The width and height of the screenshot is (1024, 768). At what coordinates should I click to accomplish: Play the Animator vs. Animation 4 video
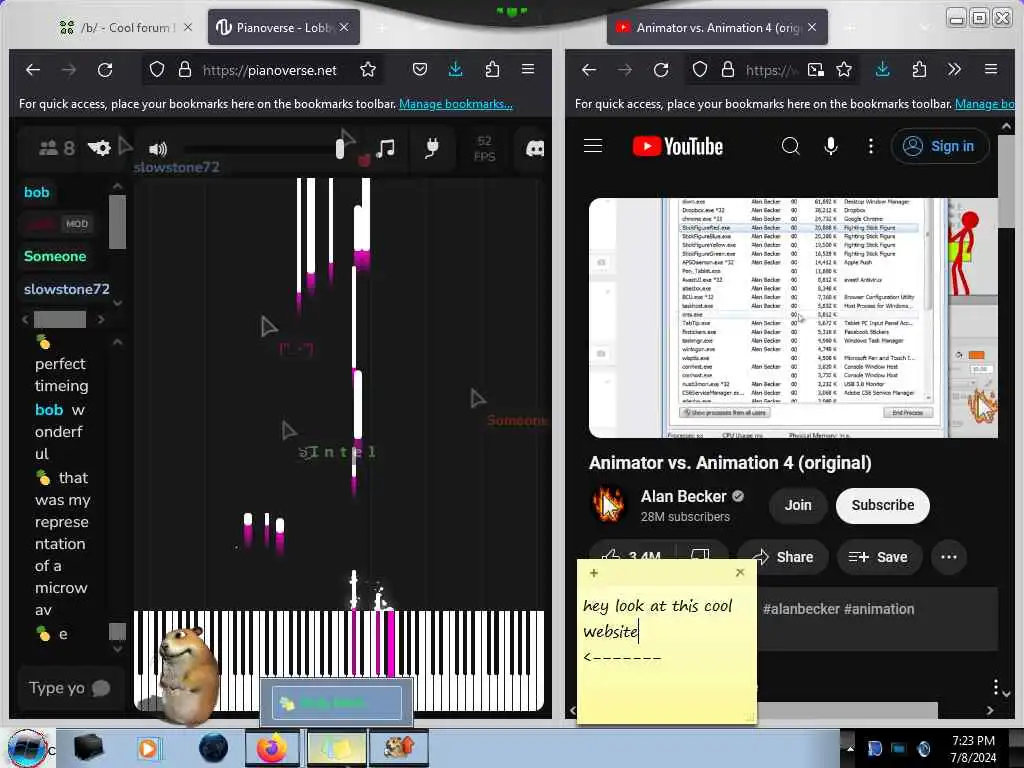793,317
